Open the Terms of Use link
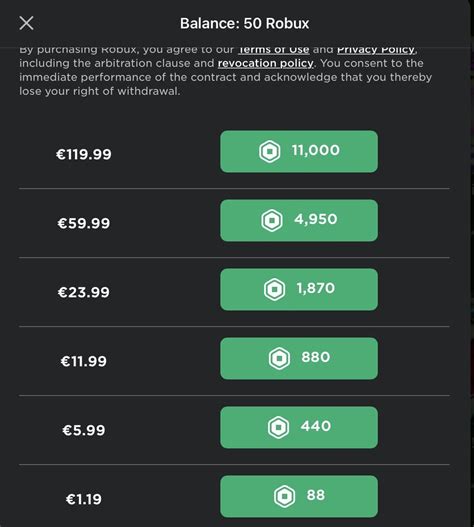Image resolution: width=474 pixels, height=527 pixels. click(274, 50)
